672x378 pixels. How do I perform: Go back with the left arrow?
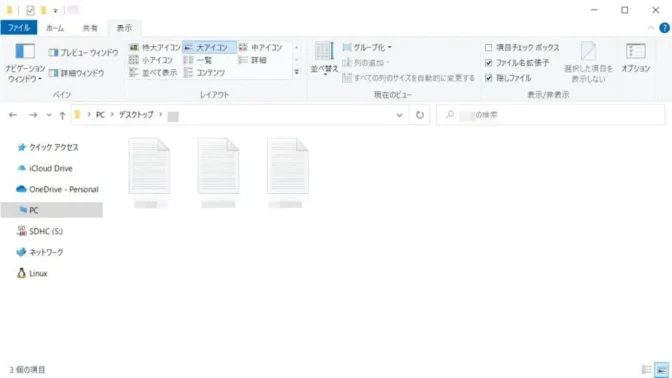[13, 115]
